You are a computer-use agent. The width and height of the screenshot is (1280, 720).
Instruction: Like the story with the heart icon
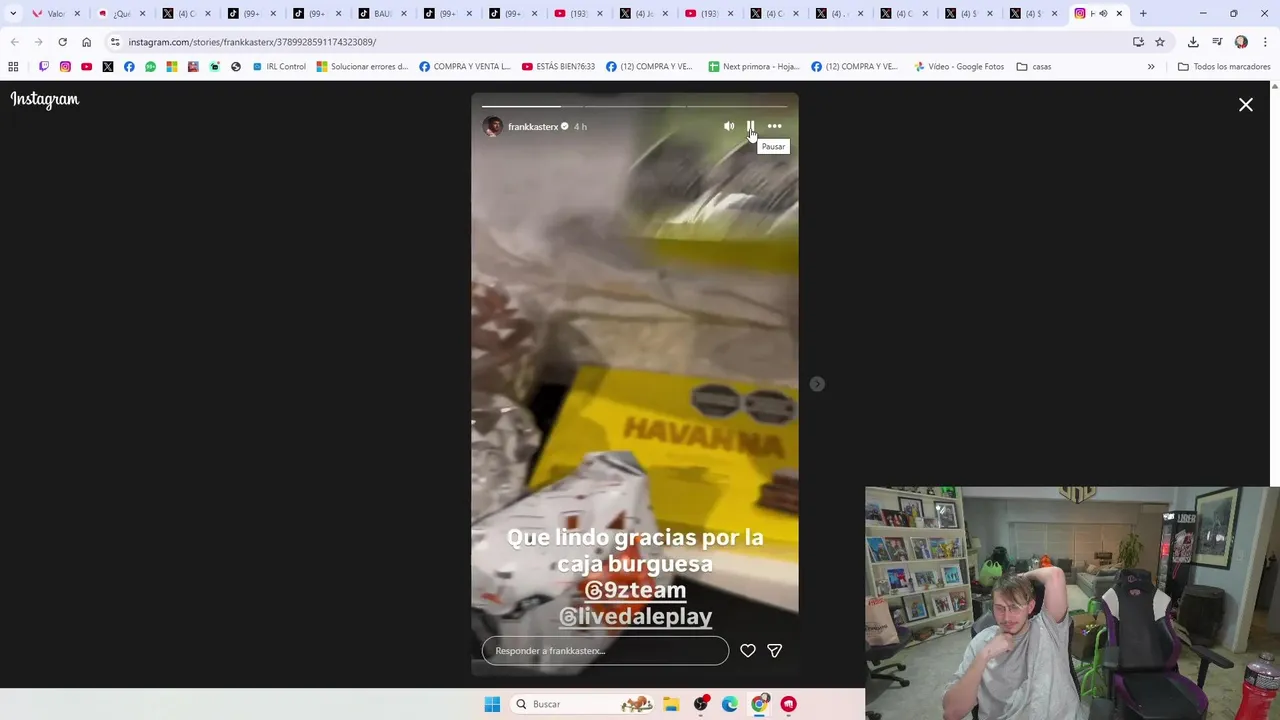[x=747, y=650]
